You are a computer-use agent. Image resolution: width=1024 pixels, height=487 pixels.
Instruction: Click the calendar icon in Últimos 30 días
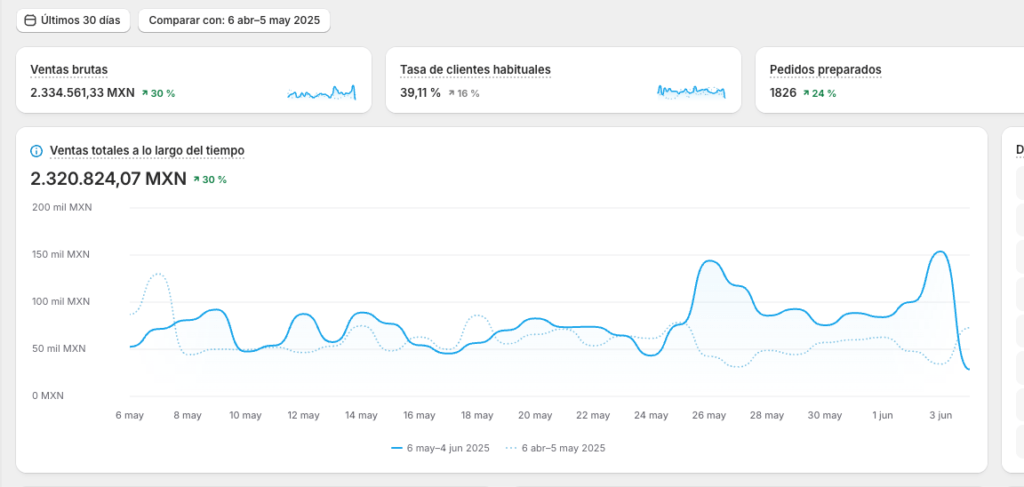pyautogui.click(x=30, y=20)
